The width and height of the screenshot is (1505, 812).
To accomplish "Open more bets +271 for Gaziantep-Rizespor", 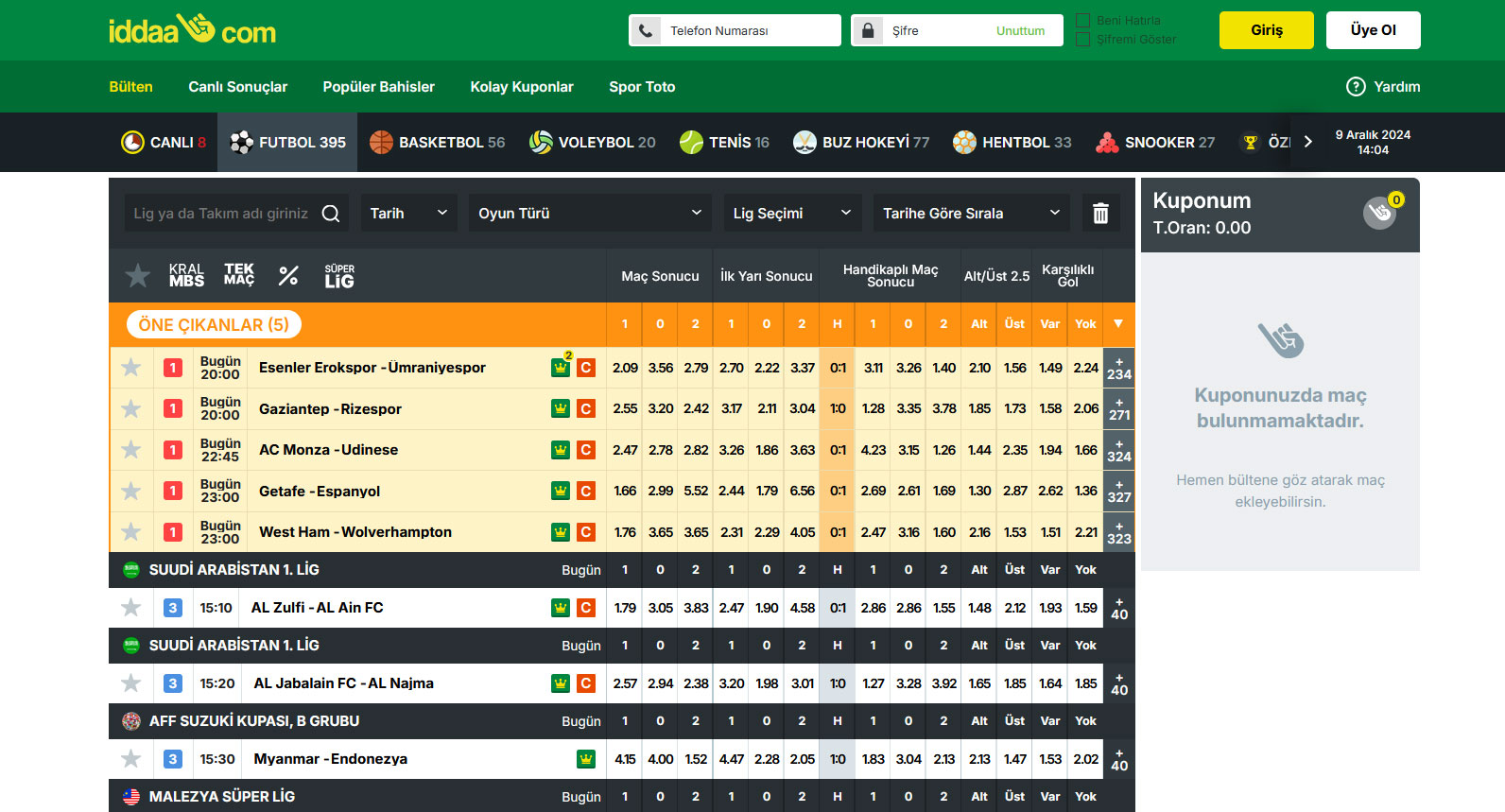I will point(1119,408).
